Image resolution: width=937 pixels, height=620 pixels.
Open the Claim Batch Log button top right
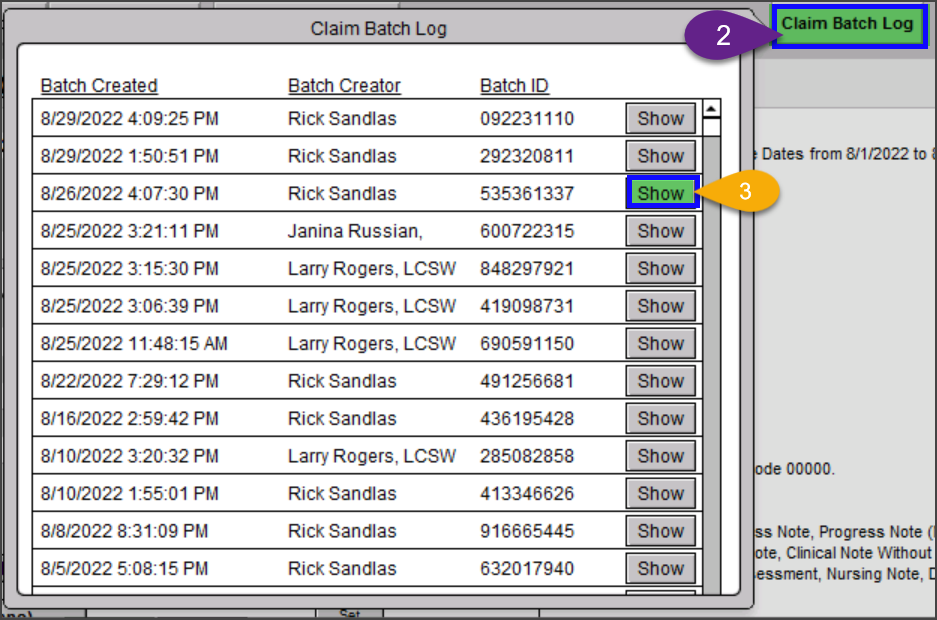click(848, 25)
